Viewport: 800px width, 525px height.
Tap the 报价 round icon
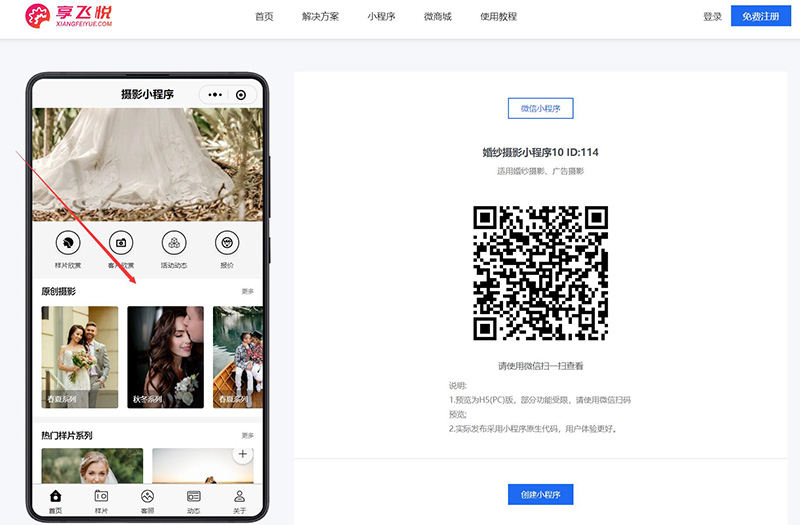pyautogui.click(x=227, y=242)
